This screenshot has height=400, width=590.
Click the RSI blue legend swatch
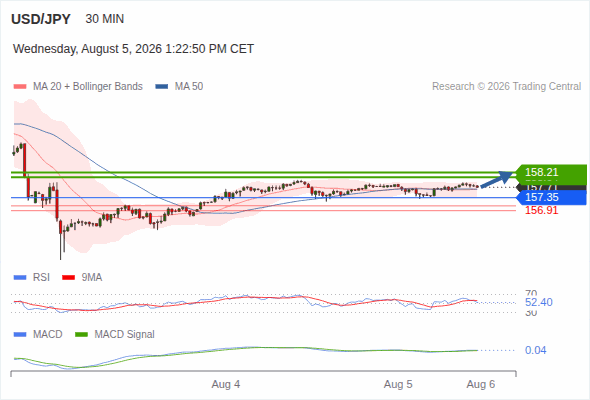click(x=20, y=278)
